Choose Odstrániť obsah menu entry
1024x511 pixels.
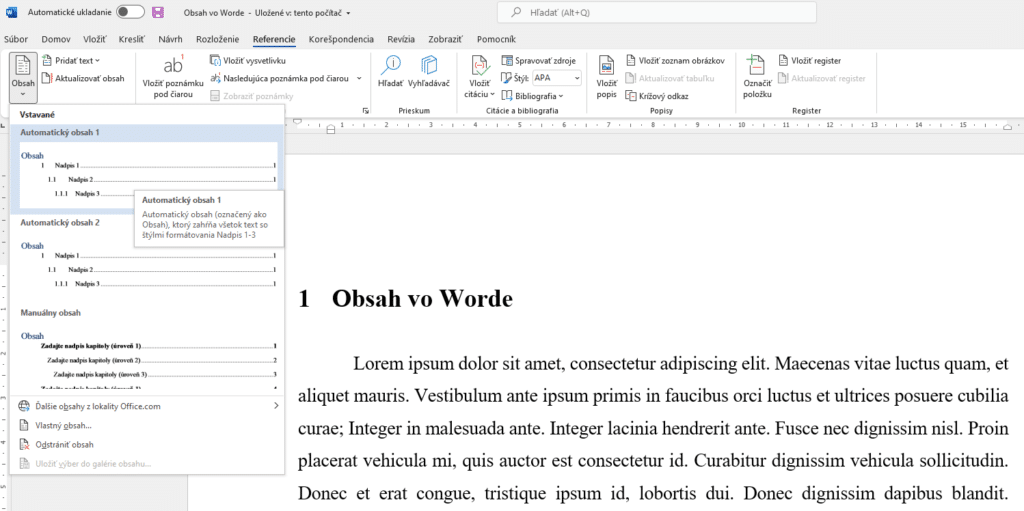(x=148, y=444)
